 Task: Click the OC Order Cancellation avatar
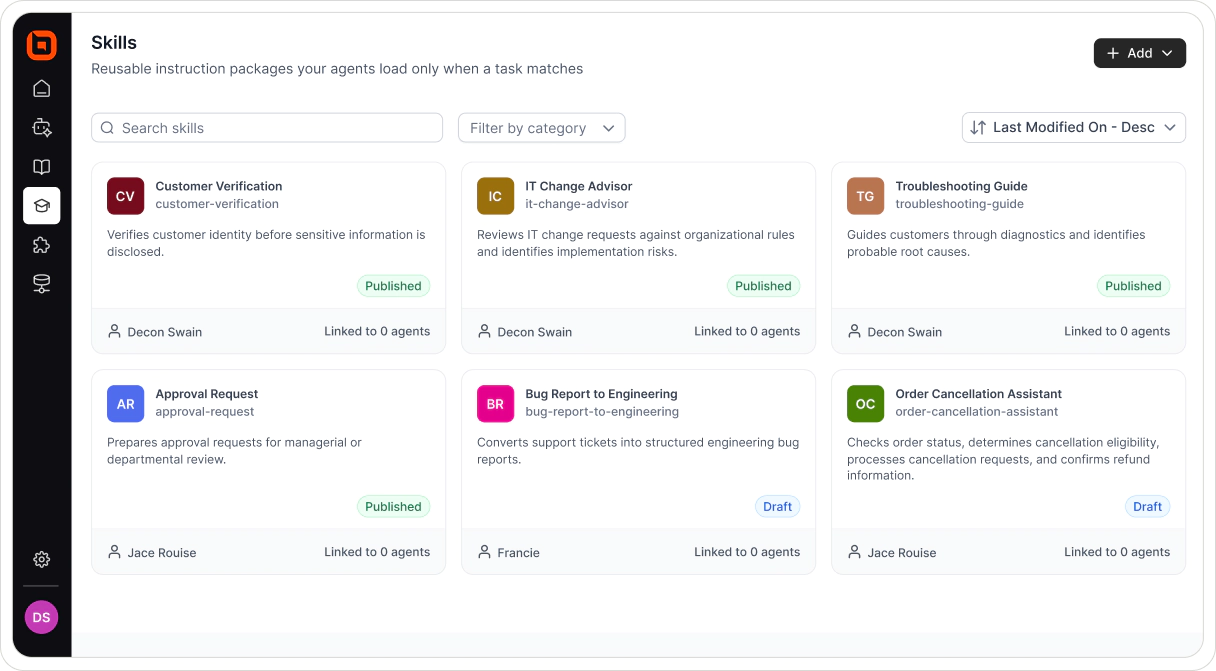coord(865,404)
